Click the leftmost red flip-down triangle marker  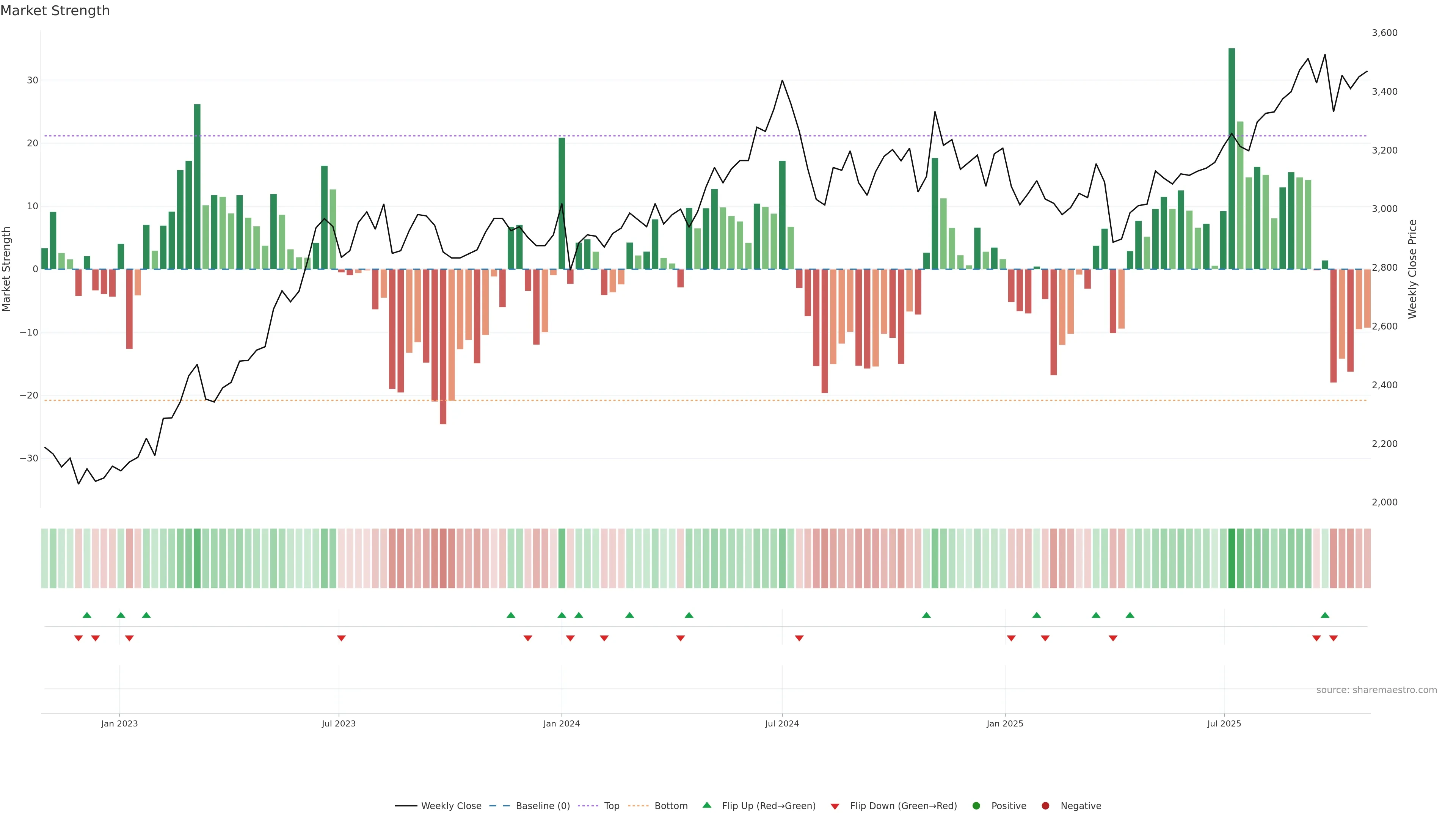[x=78, y=638]
